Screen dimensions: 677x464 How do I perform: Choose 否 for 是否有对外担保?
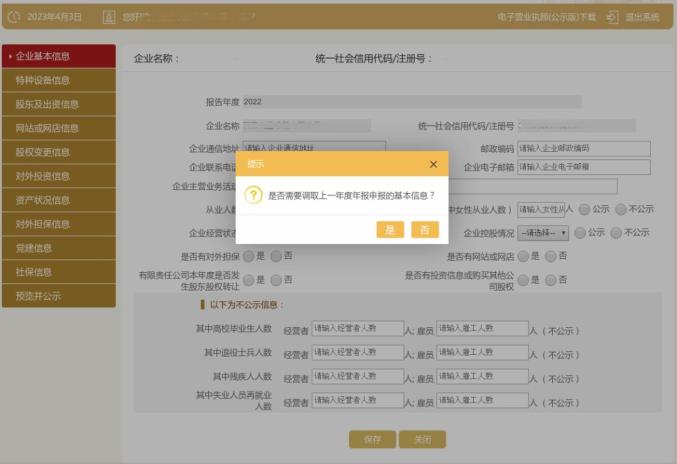click(x=276, y=256)
